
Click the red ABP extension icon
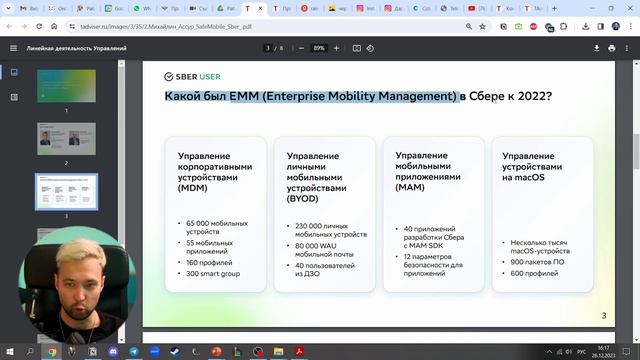533,26
